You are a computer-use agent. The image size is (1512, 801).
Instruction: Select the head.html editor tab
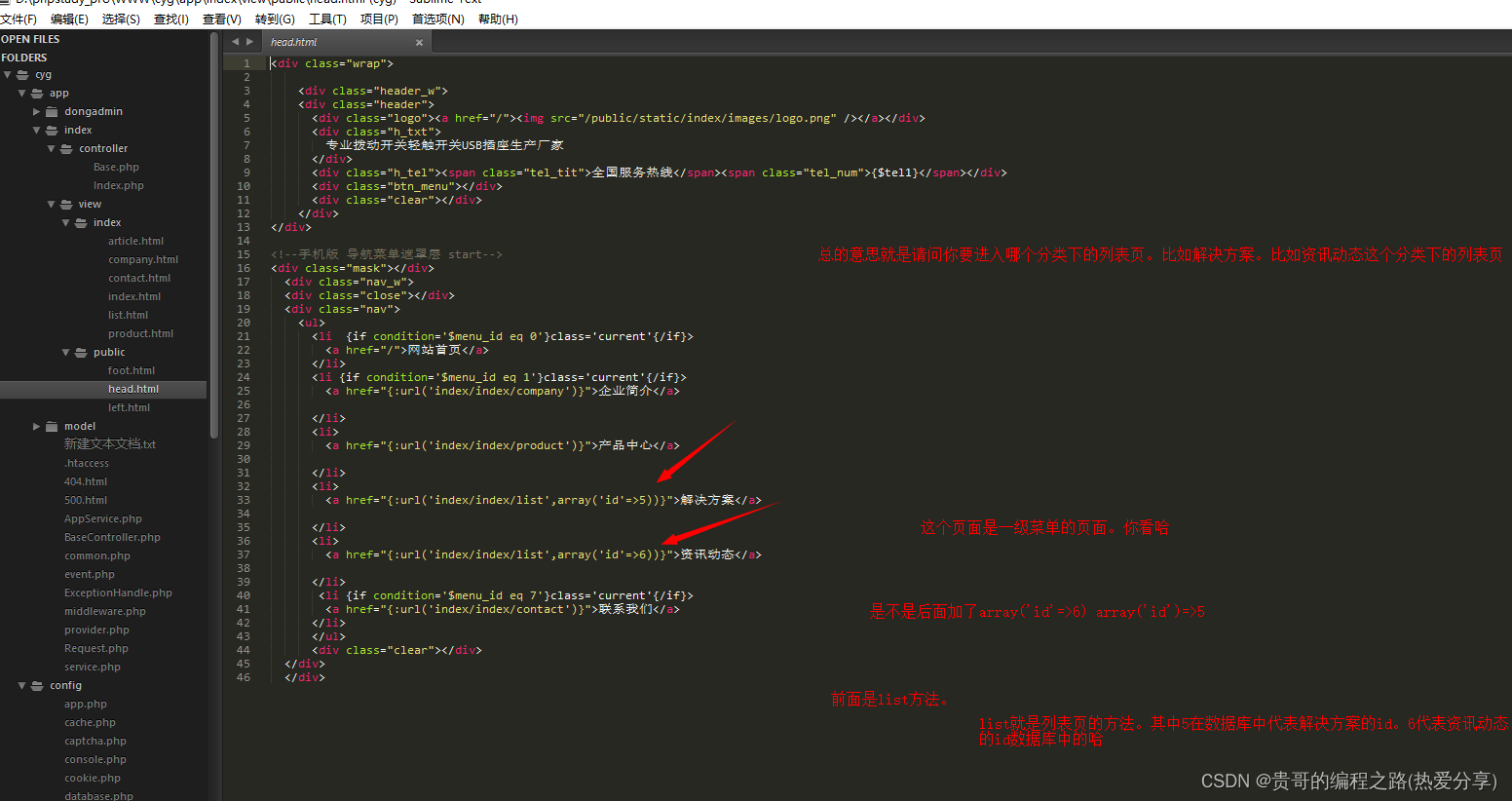point(347,42)
